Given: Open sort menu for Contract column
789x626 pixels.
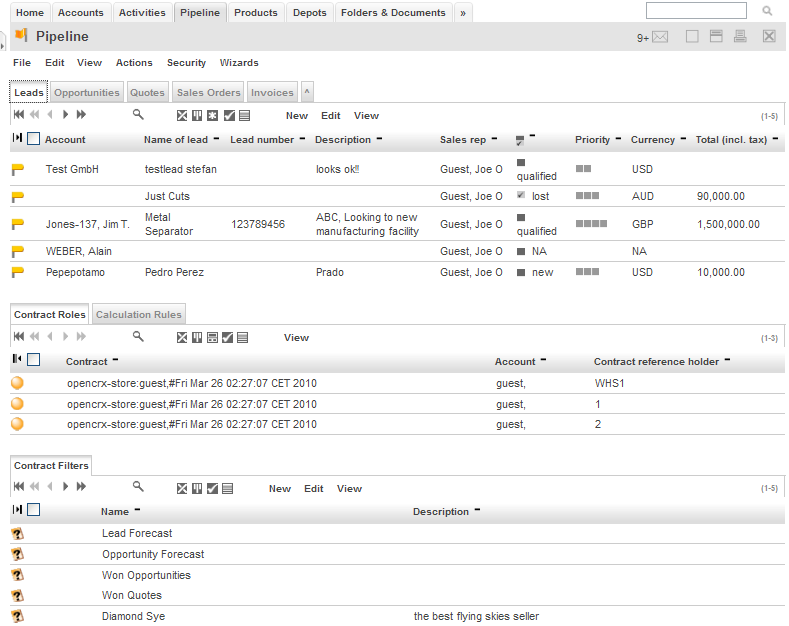Looking at the screenshot, I should pyautogui.click(x=115, y=360).
